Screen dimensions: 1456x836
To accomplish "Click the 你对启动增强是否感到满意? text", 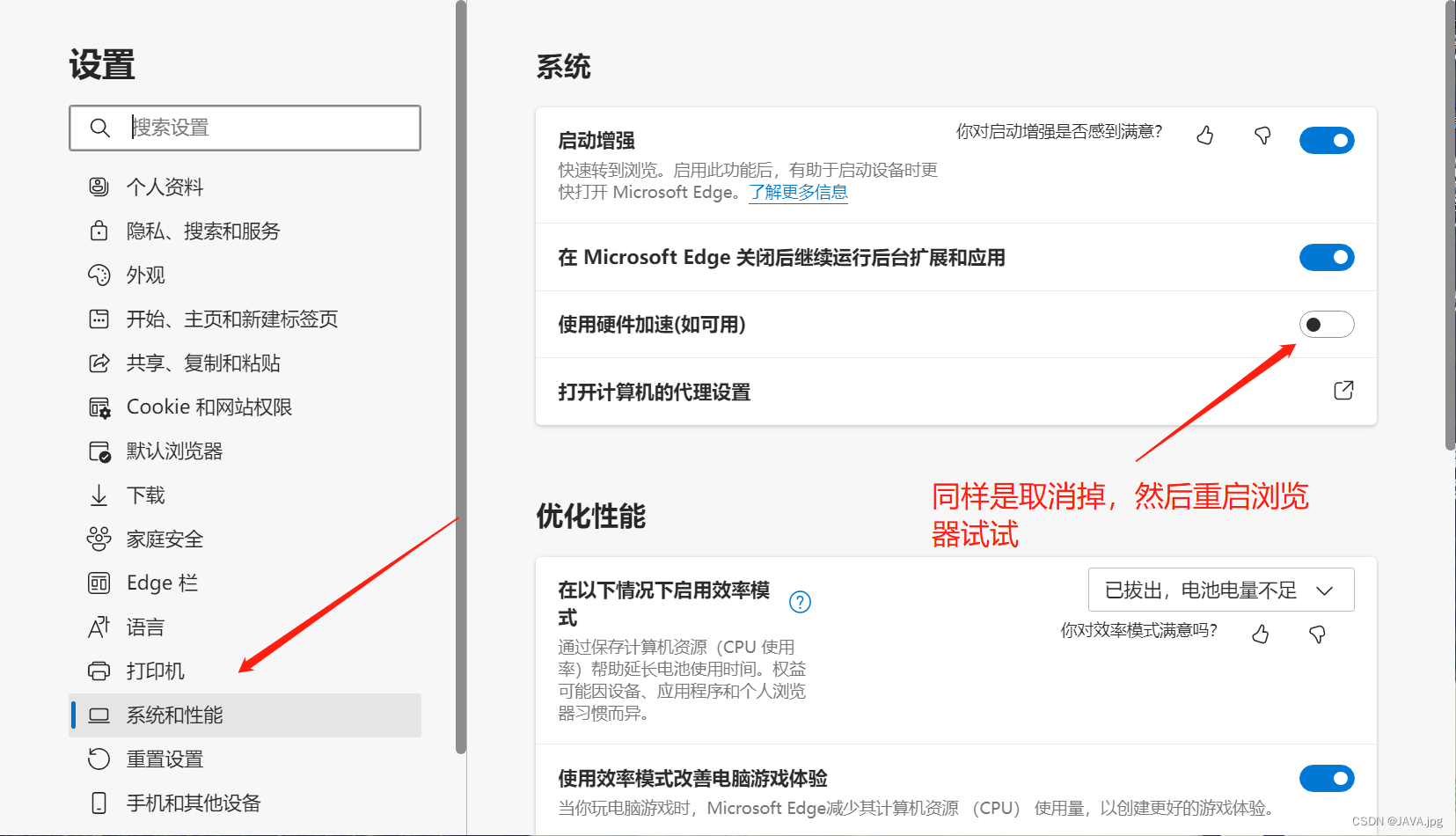I will (x=1059, y=131).
